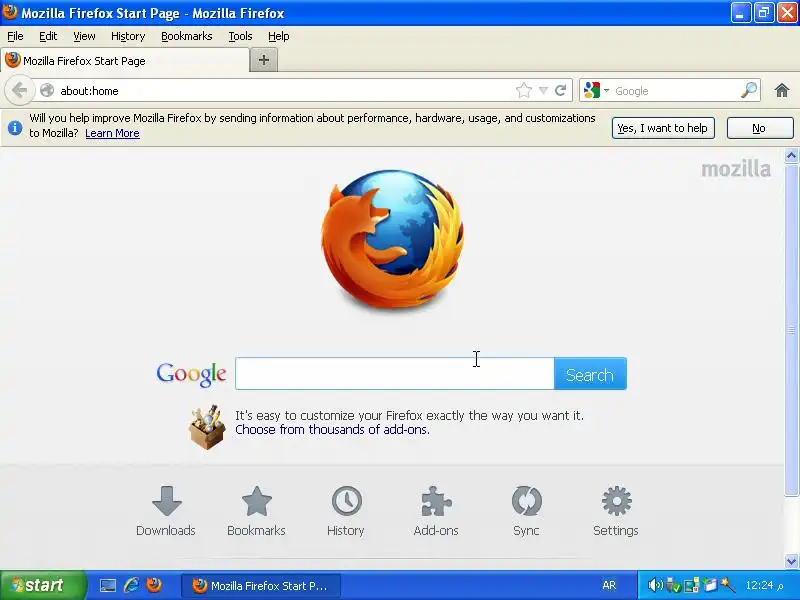Viewport: 800px width, 600px height.
Task: Click the No button in the notification bar
Action: 760,128
